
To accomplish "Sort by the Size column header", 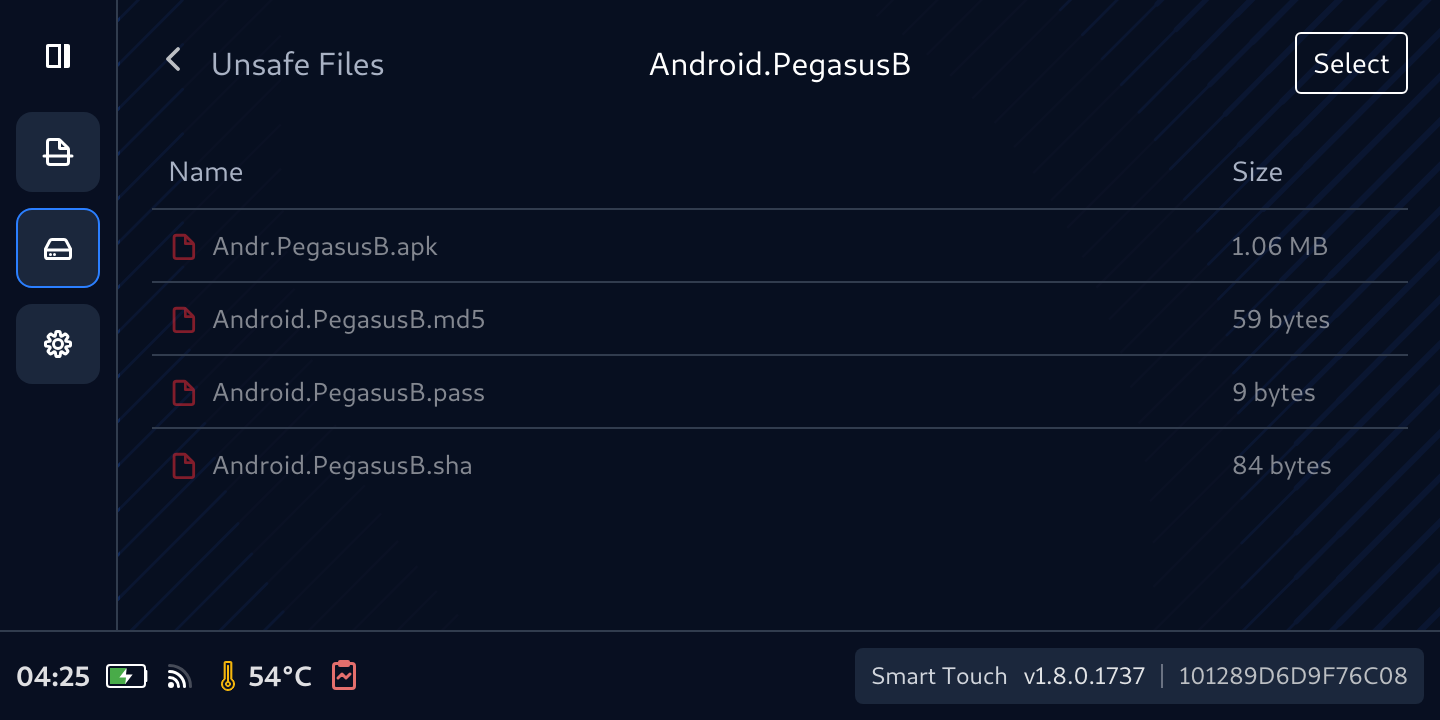I will [1257, 172].
